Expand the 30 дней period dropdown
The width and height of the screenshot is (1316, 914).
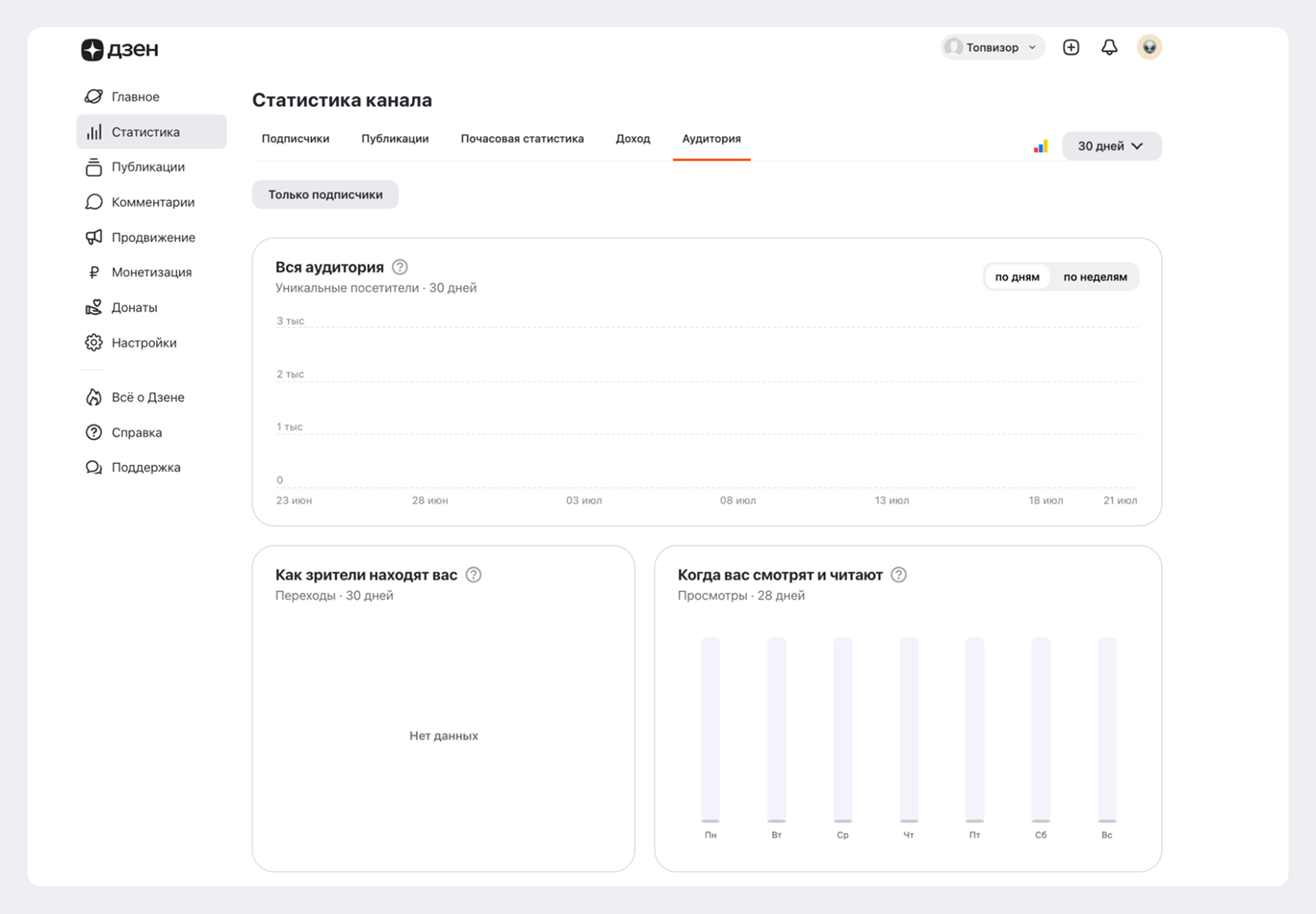point(1111,146)
